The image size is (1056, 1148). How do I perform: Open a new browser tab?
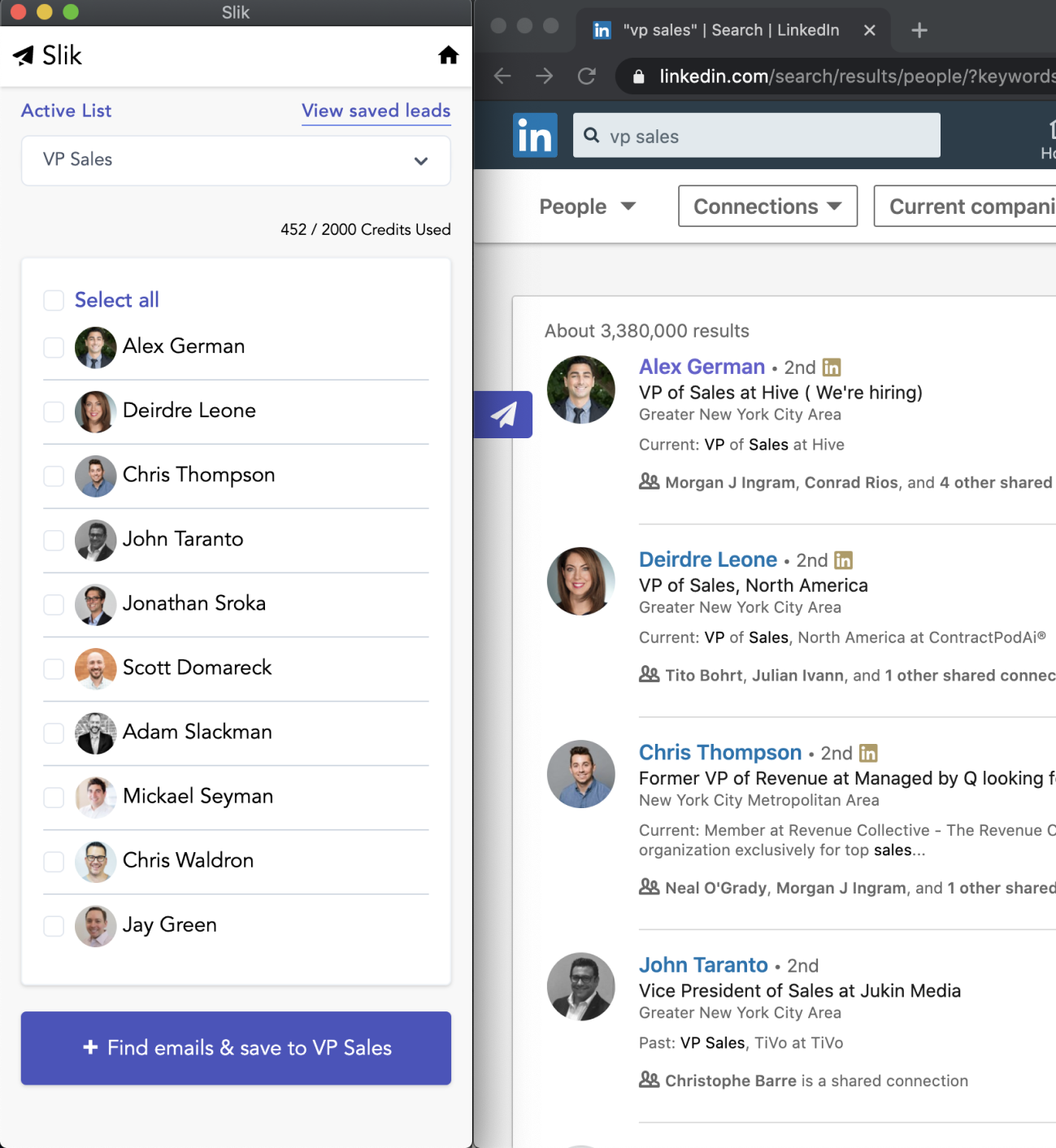point(919,30)
